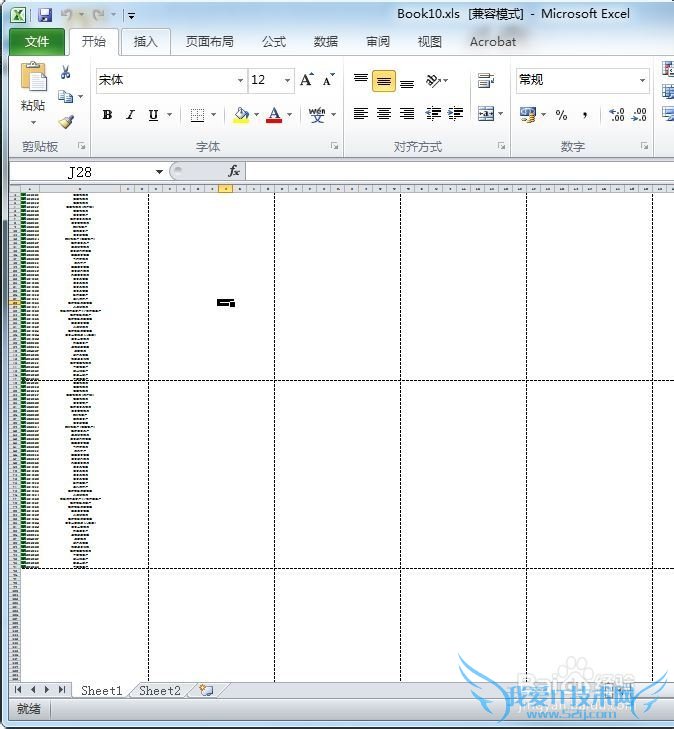Toggle Align Text Left
The image size is (674, 729).
361,113
